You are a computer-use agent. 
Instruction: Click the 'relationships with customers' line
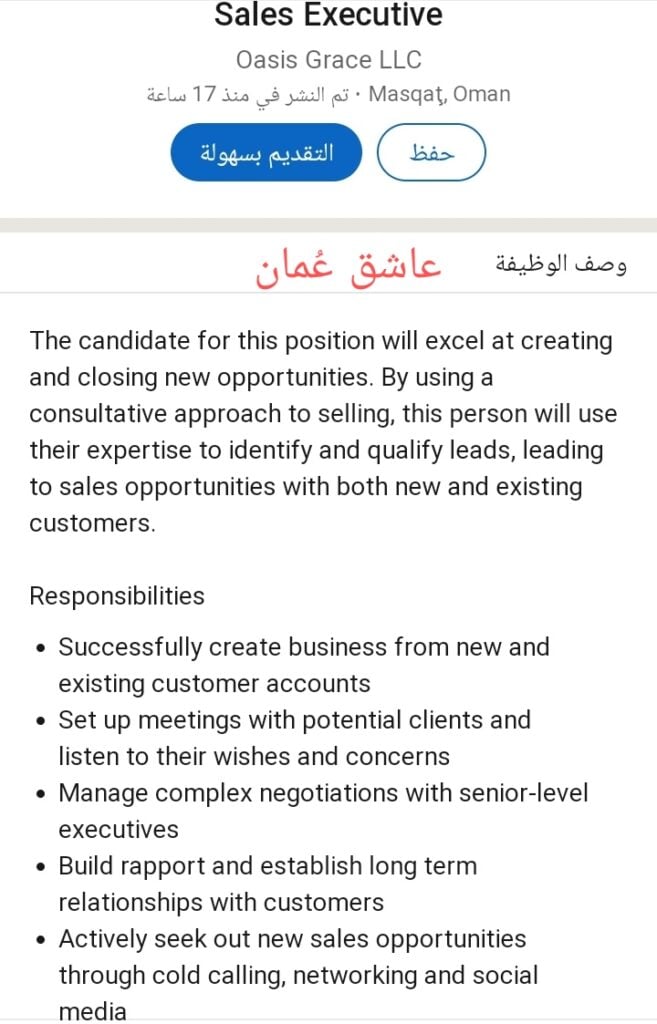221,902
